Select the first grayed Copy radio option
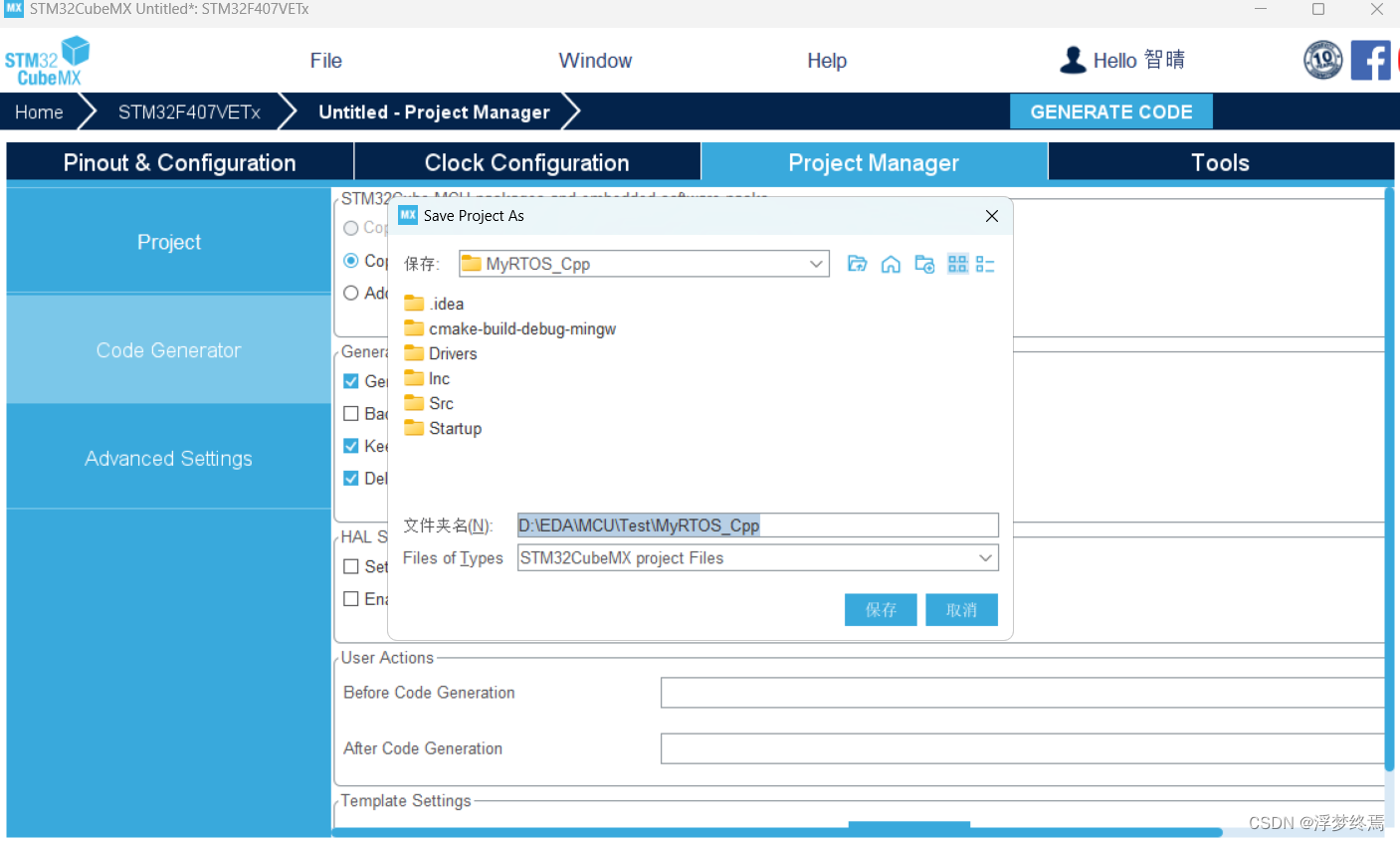Viewport: 1400px width, 841px height. pos(350,228)
